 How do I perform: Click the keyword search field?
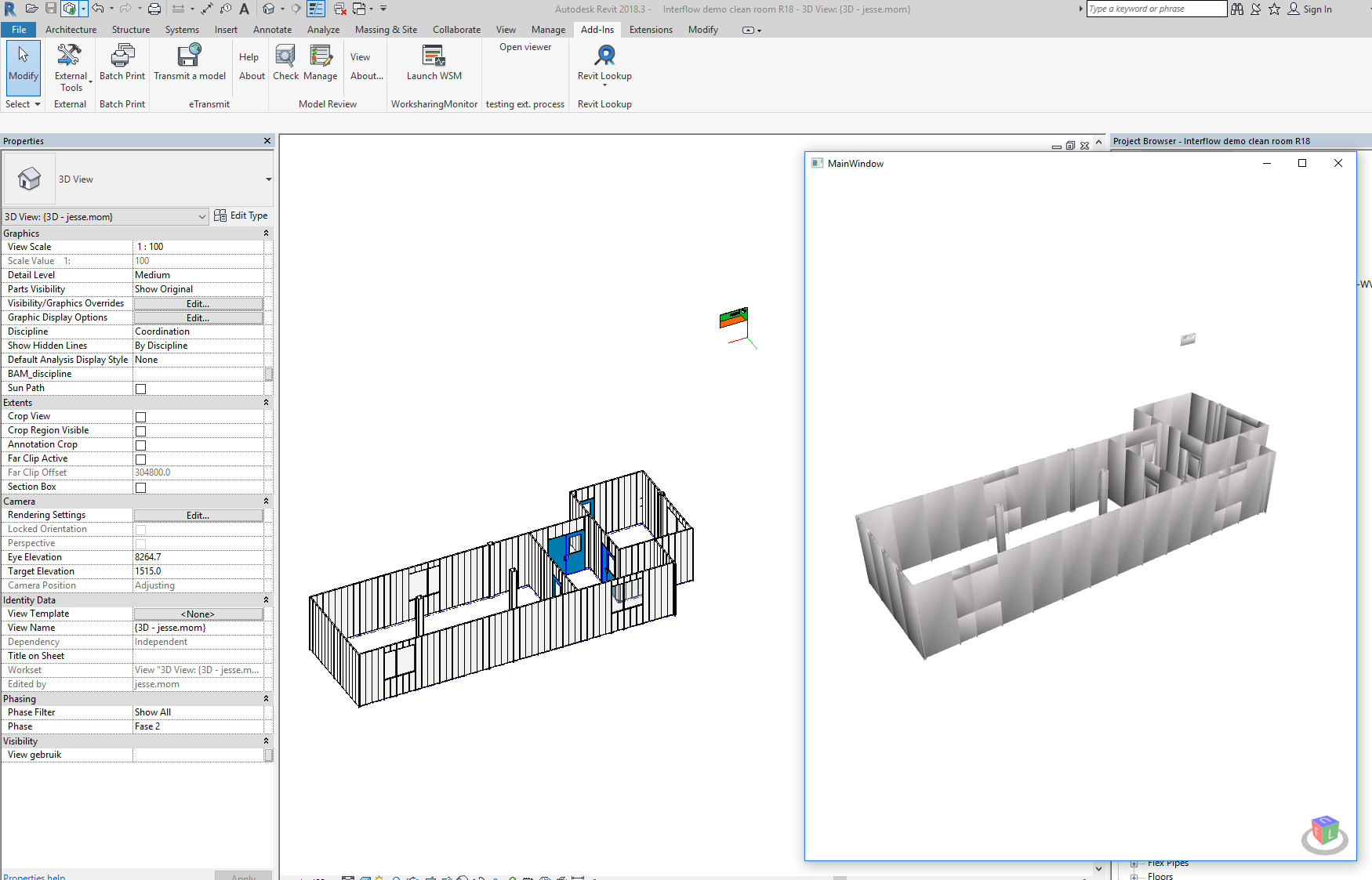pos(1156,9)
